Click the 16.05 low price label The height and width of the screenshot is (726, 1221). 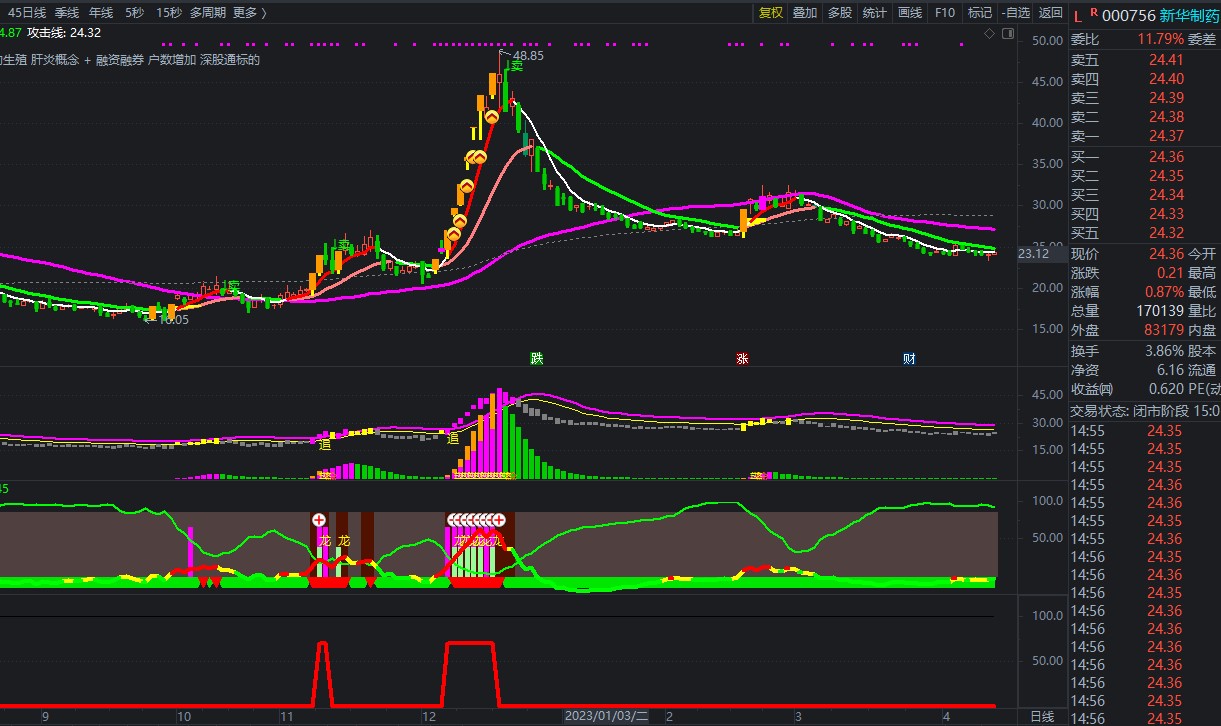pyautogui.click(x=174, y=320)
